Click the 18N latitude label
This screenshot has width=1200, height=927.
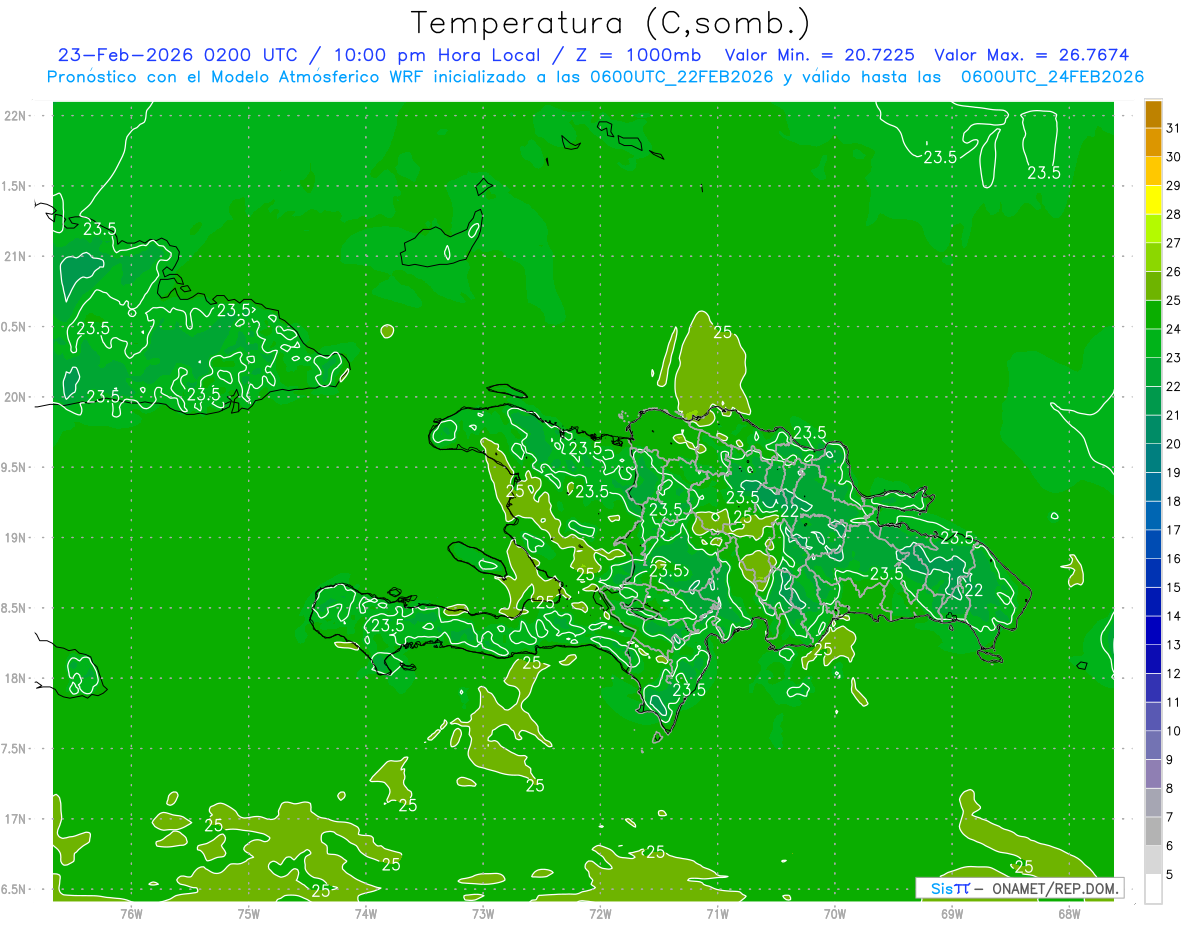coord(17,678)
